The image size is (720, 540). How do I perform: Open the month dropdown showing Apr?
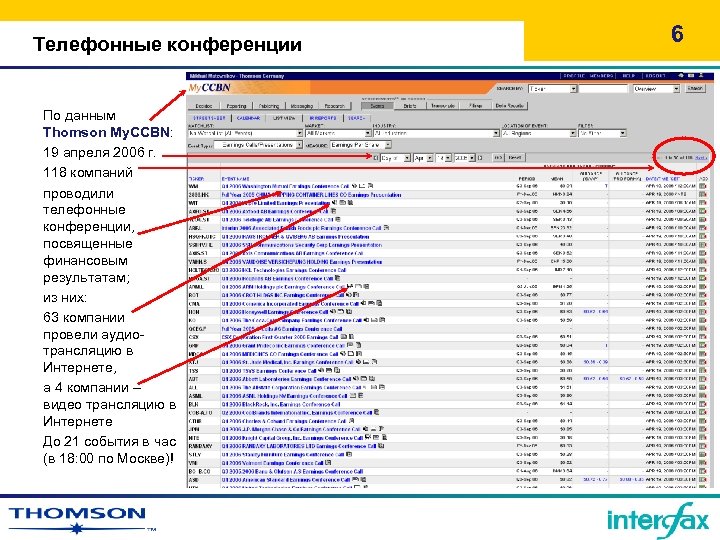(423, 158)
